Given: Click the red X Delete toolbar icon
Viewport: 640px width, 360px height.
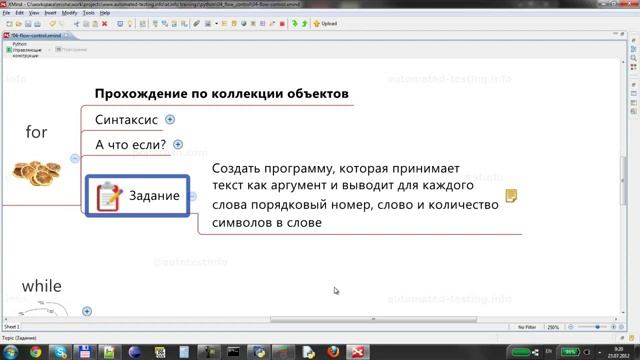Looking at the screenshot, I should [x=104, y=24].
